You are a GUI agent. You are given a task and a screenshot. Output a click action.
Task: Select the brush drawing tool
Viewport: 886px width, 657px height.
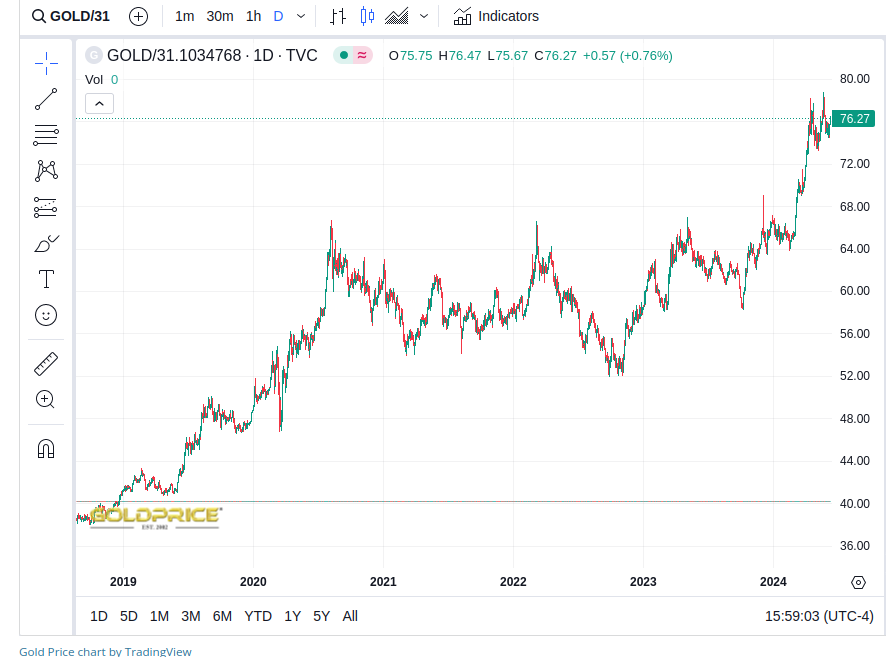click(46, 243)
